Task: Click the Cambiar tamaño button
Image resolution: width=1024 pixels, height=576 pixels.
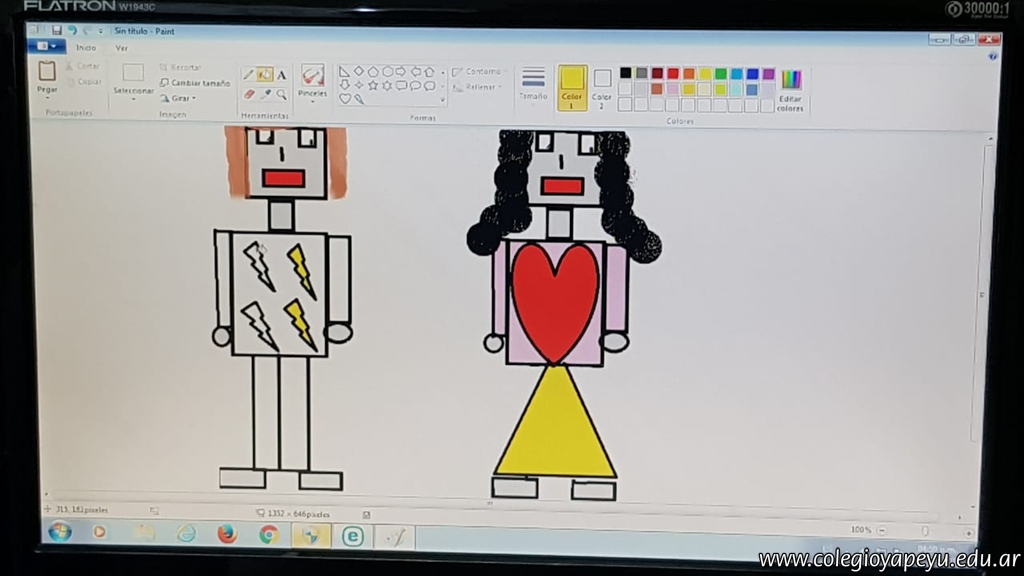Action: coord(194,83)
